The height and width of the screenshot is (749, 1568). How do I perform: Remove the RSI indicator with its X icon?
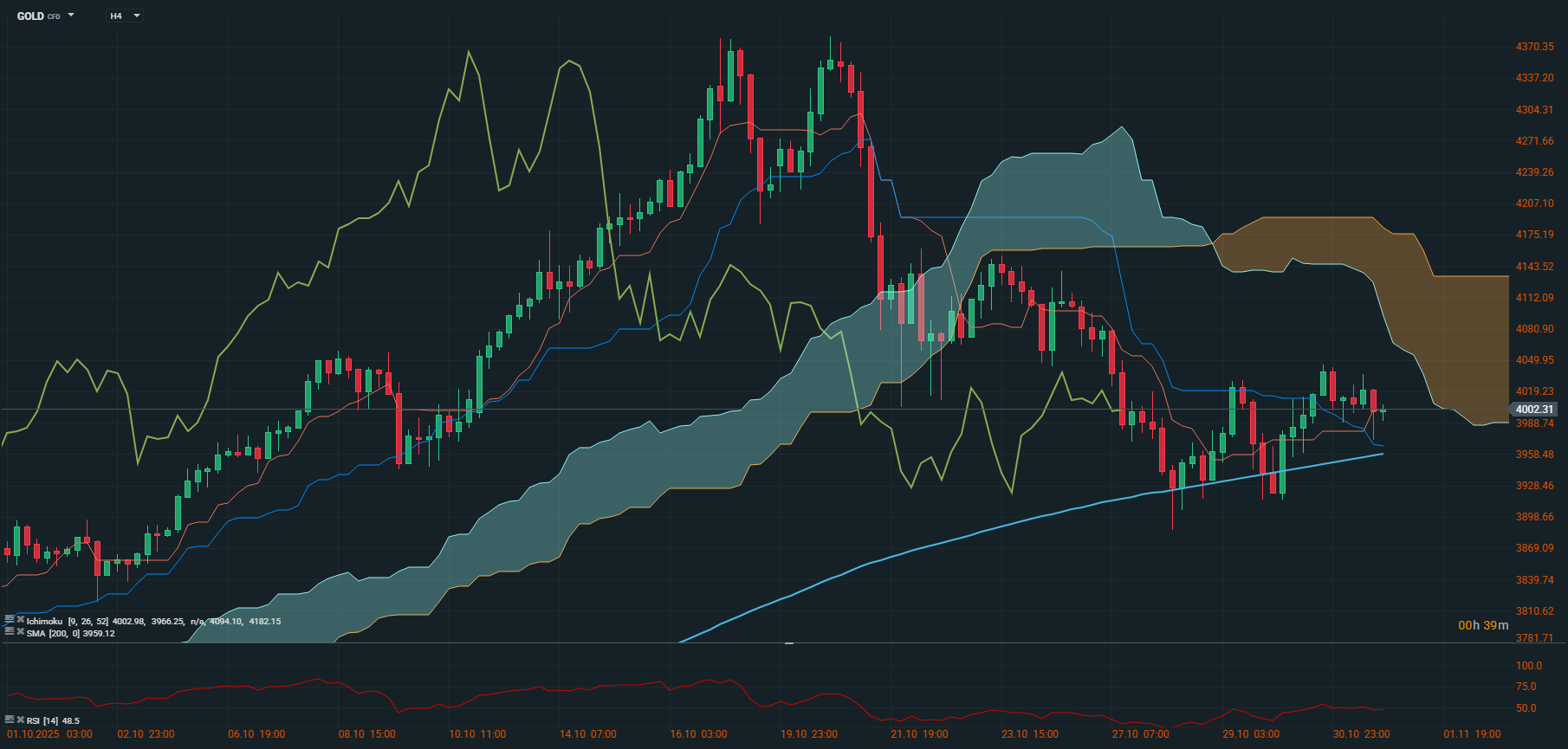click(20, 720)
